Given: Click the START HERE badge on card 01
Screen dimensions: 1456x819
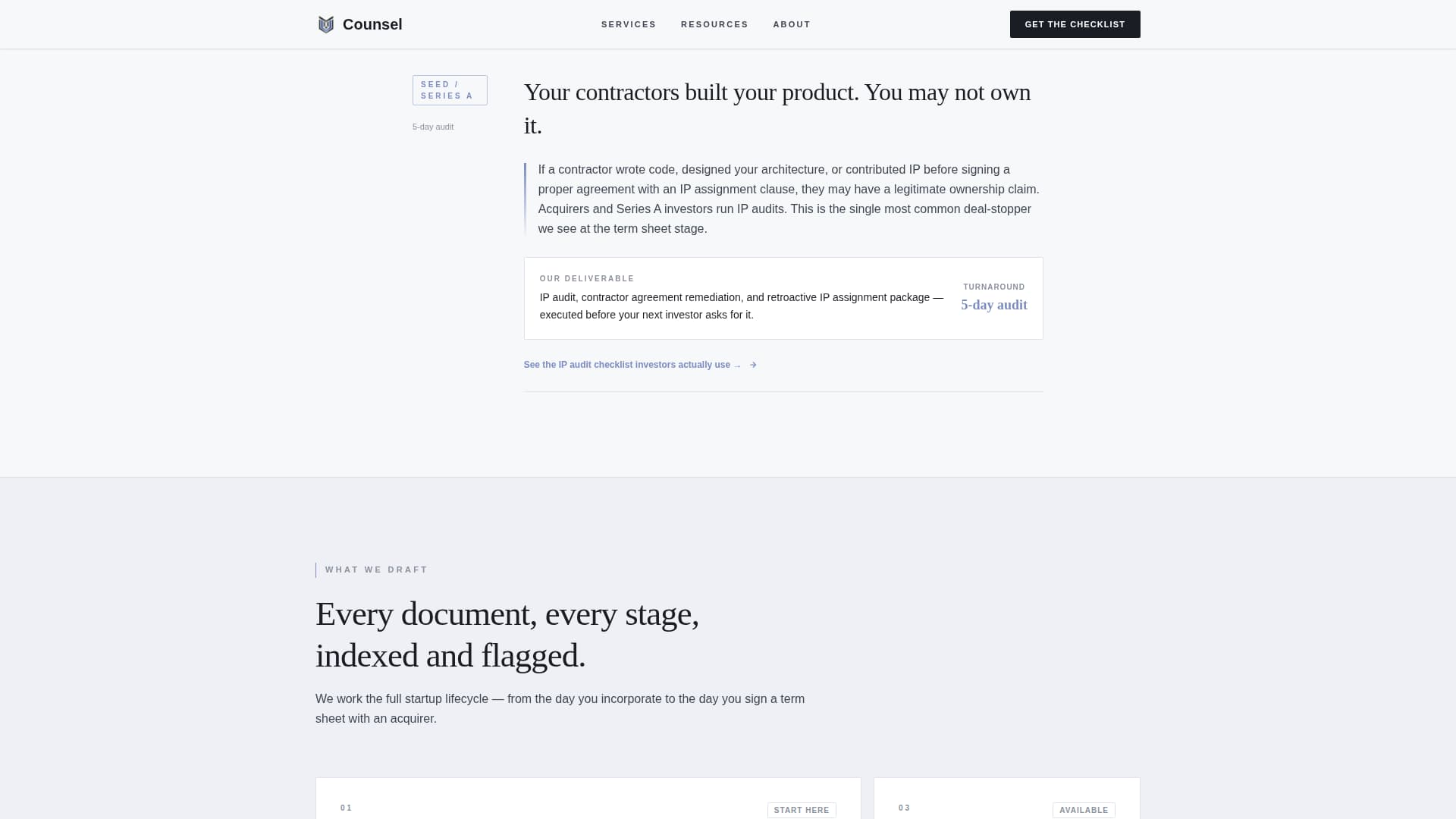Looking at the screenshot, I should tap(802, 810).
